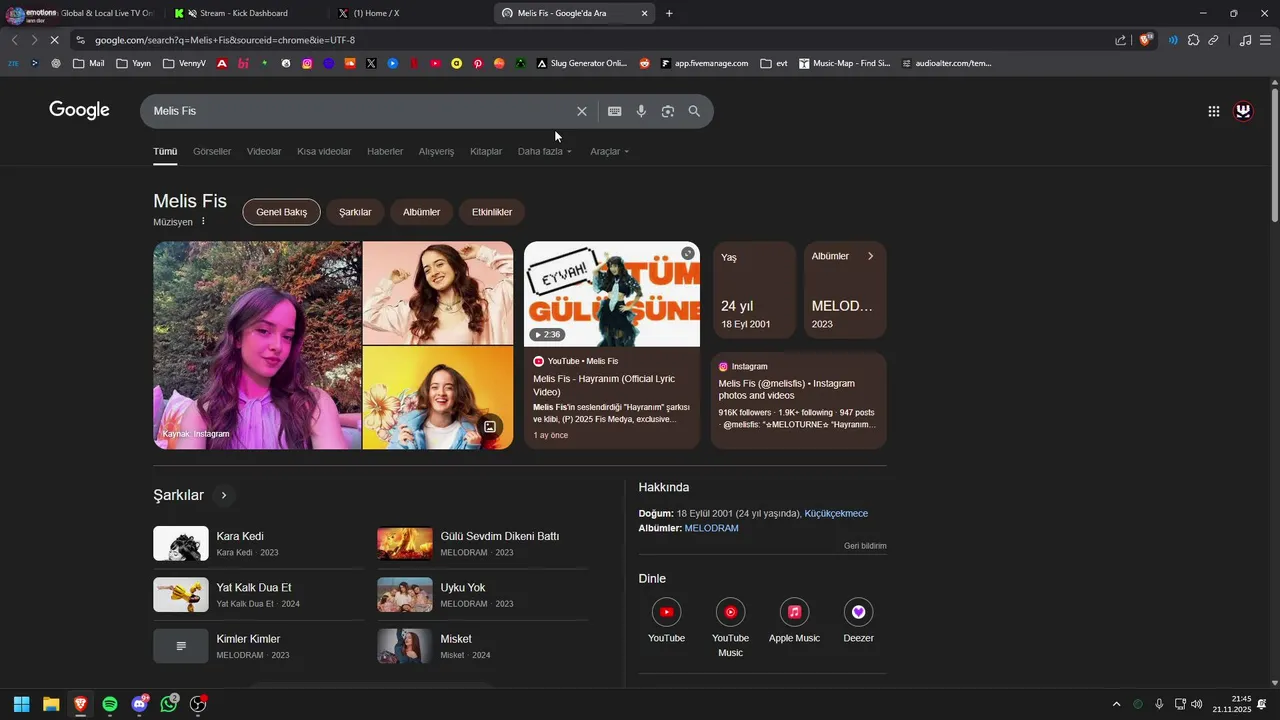Open more options beside Müzisyen label
This screenshot has height=720, width=1280.
203,222
